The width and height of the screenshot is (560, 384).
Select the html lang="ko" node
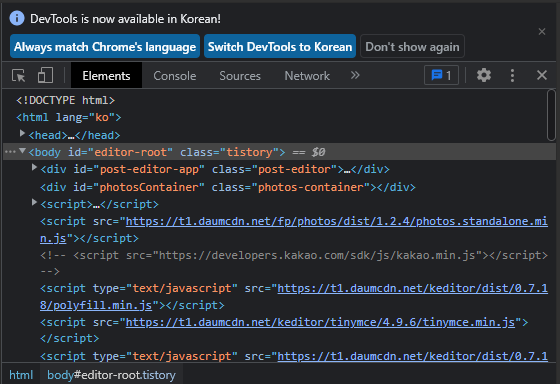pos(69,117)
